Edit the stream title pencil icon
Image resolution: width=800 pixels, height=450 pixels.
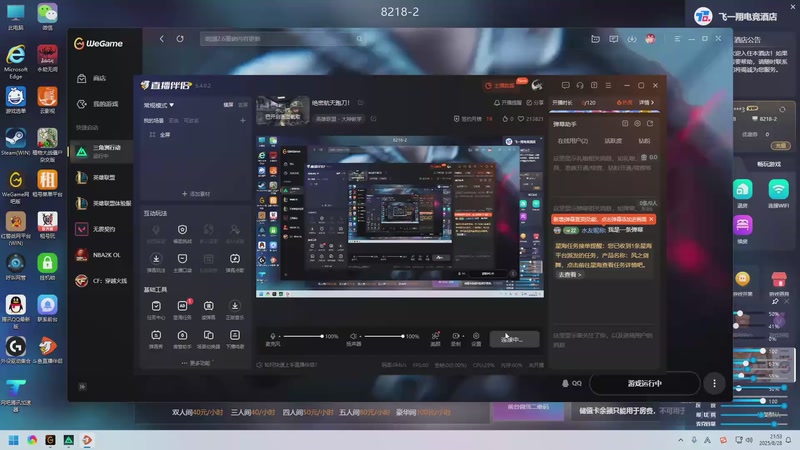[x=360, y=103]
